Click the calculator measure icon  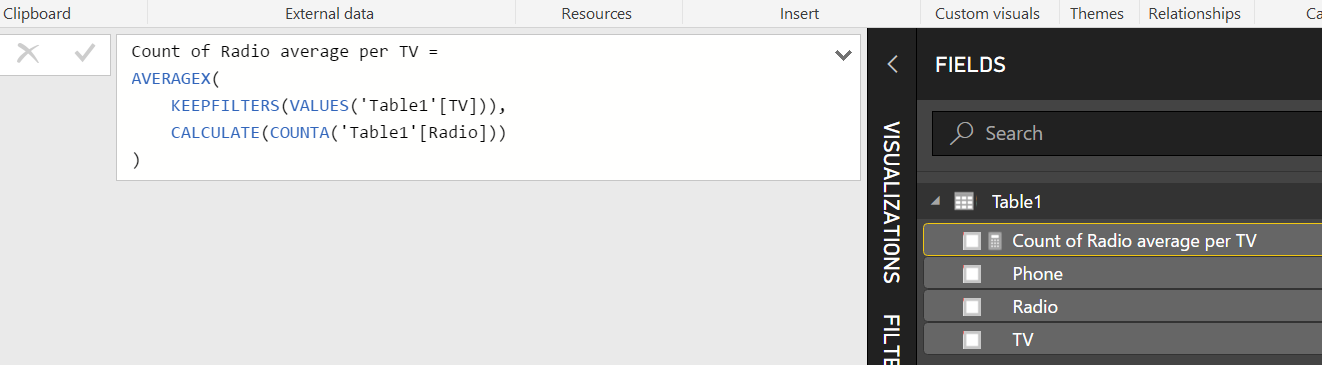tap(995, 241)
